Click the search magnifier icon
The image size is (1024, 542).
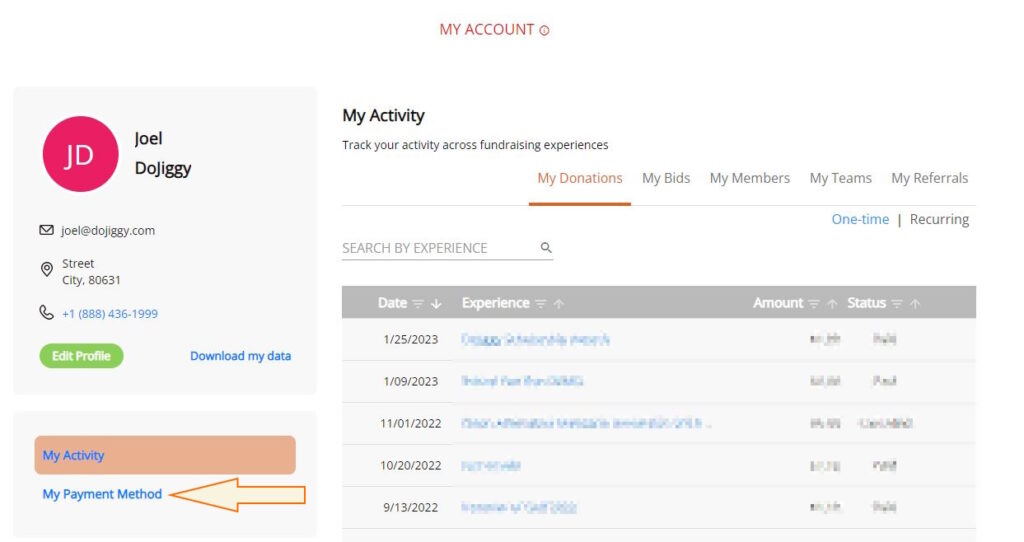546,247
